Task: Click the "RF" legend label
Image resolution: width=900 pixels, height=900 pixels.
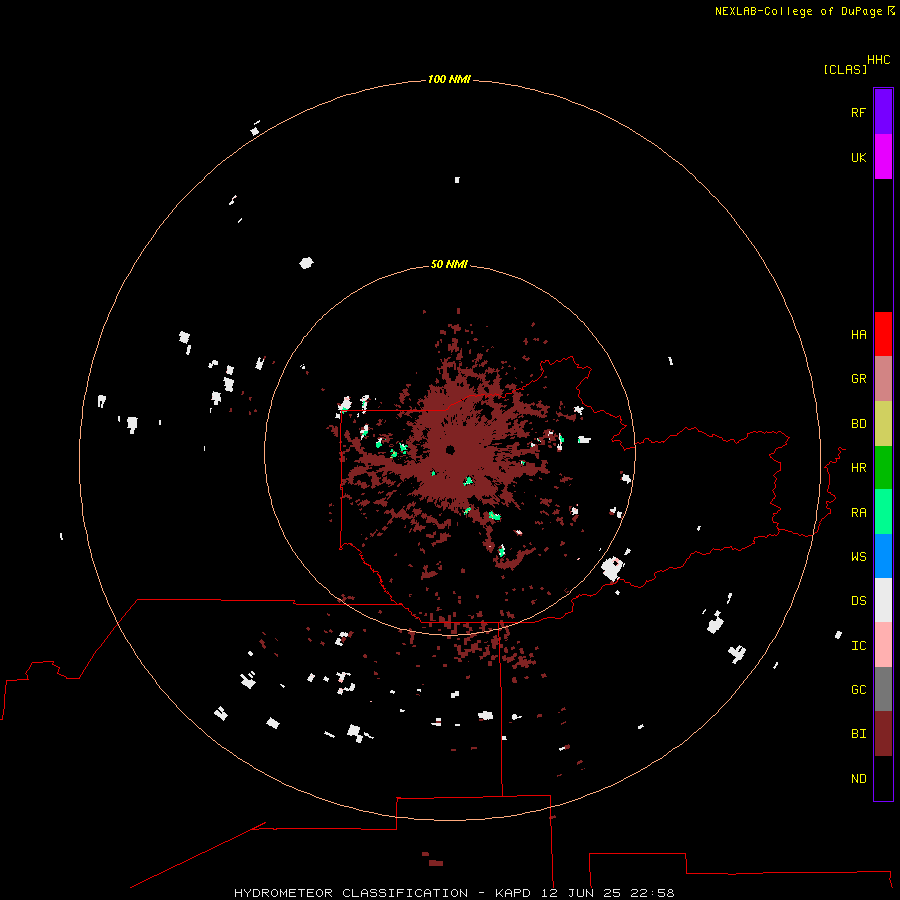Action: coord(858,112)
